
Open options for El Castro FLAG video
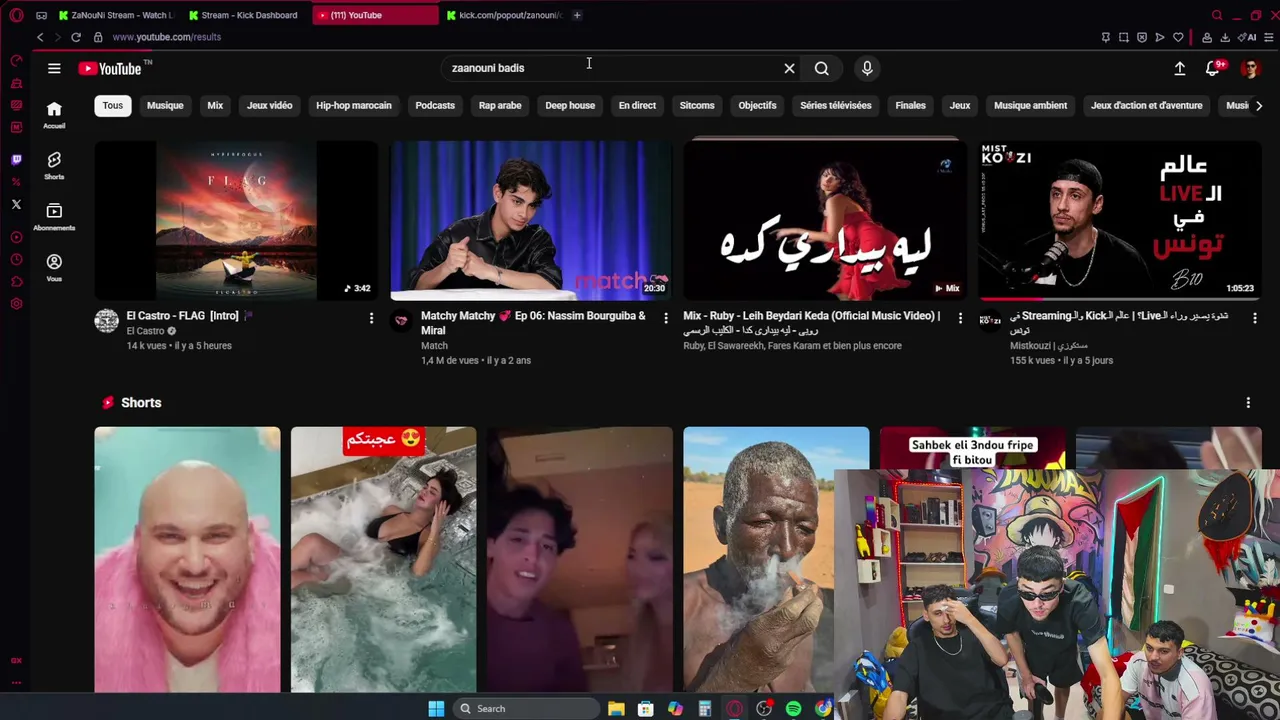pyautogui.click(x=371, y=318)
